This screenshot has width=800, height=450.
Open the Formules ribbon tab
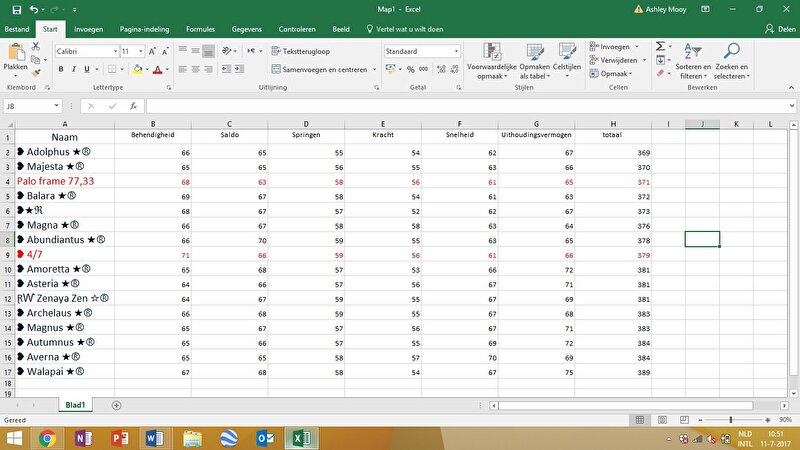tap(199, 30)
